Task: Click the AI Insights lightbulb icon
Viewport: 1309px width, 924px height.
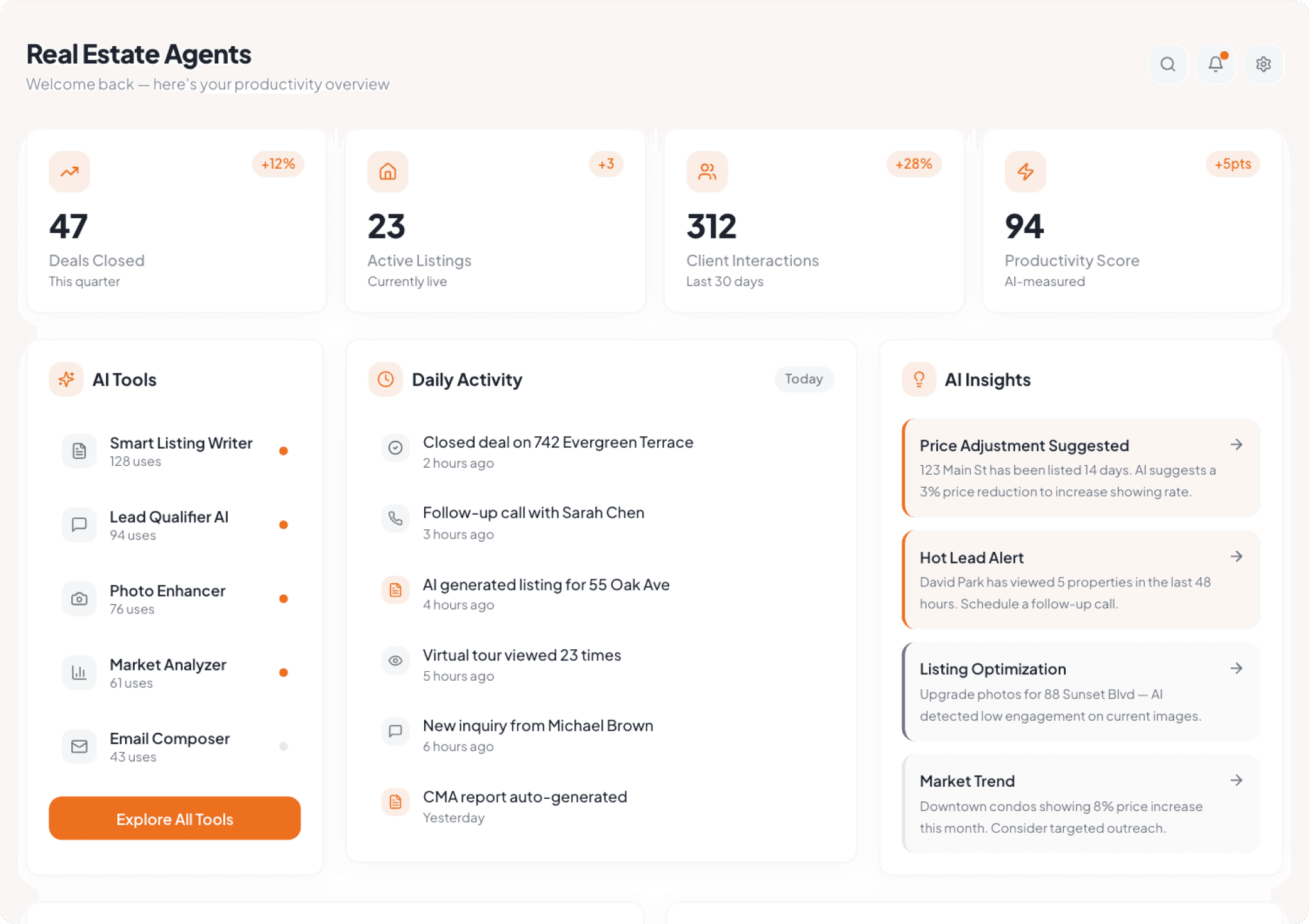Action: point(918,379)
